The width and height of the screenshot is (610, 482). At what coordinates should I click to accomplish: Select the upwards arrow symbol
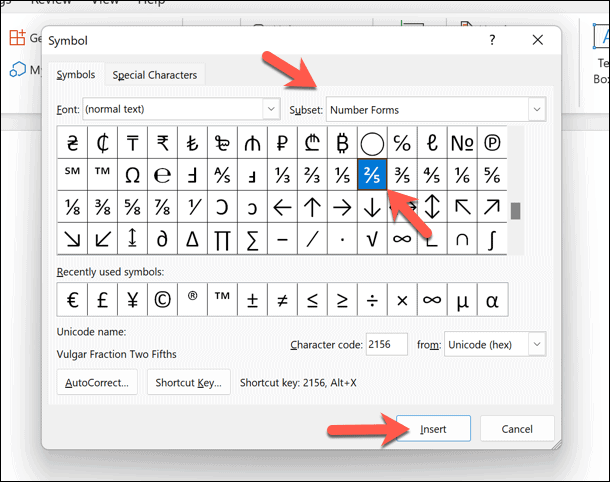tap(312, 207)
